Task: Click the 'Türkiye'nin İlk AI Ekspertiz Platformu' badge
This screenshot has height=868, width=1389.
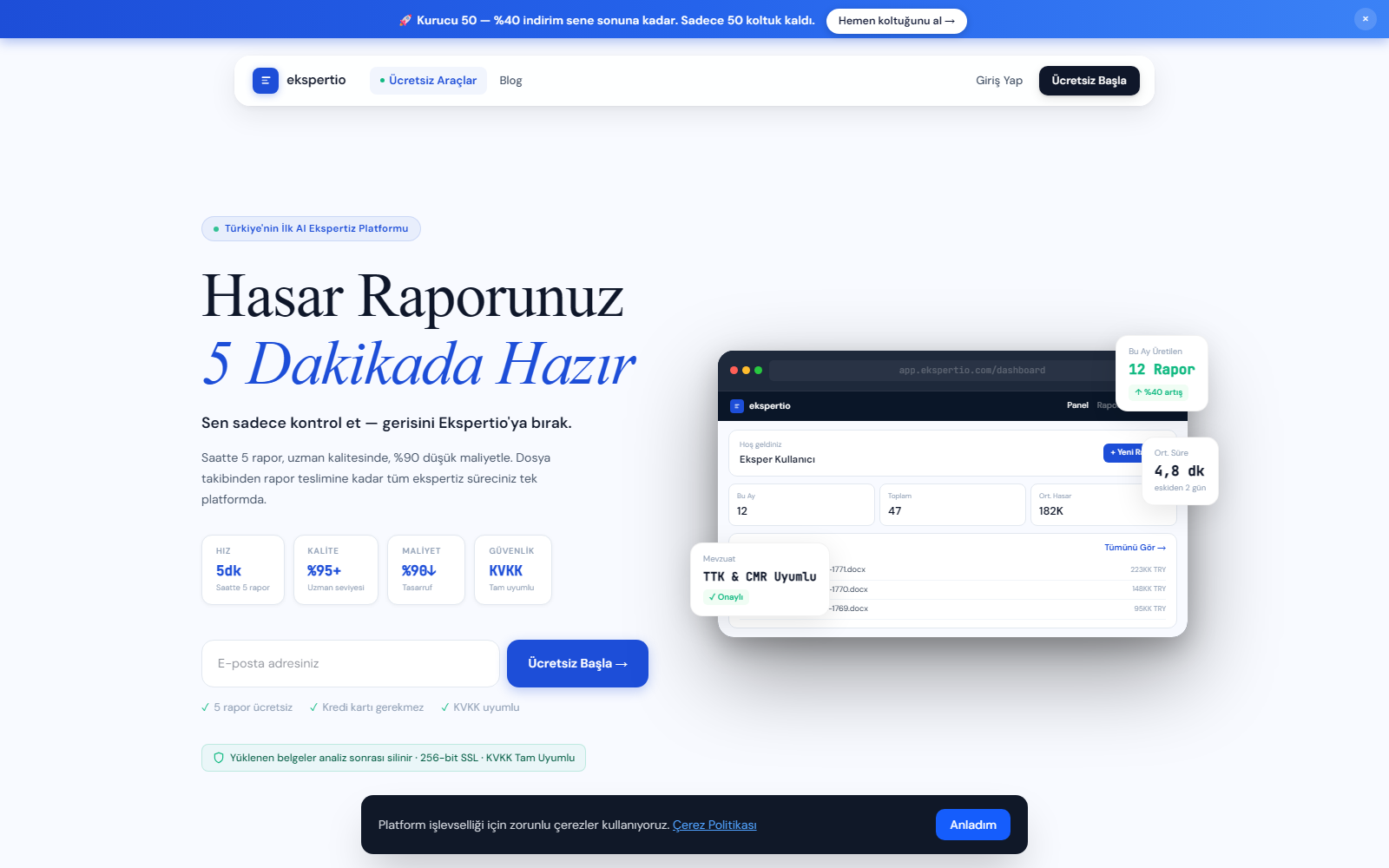Action: [x=311, y=228]
